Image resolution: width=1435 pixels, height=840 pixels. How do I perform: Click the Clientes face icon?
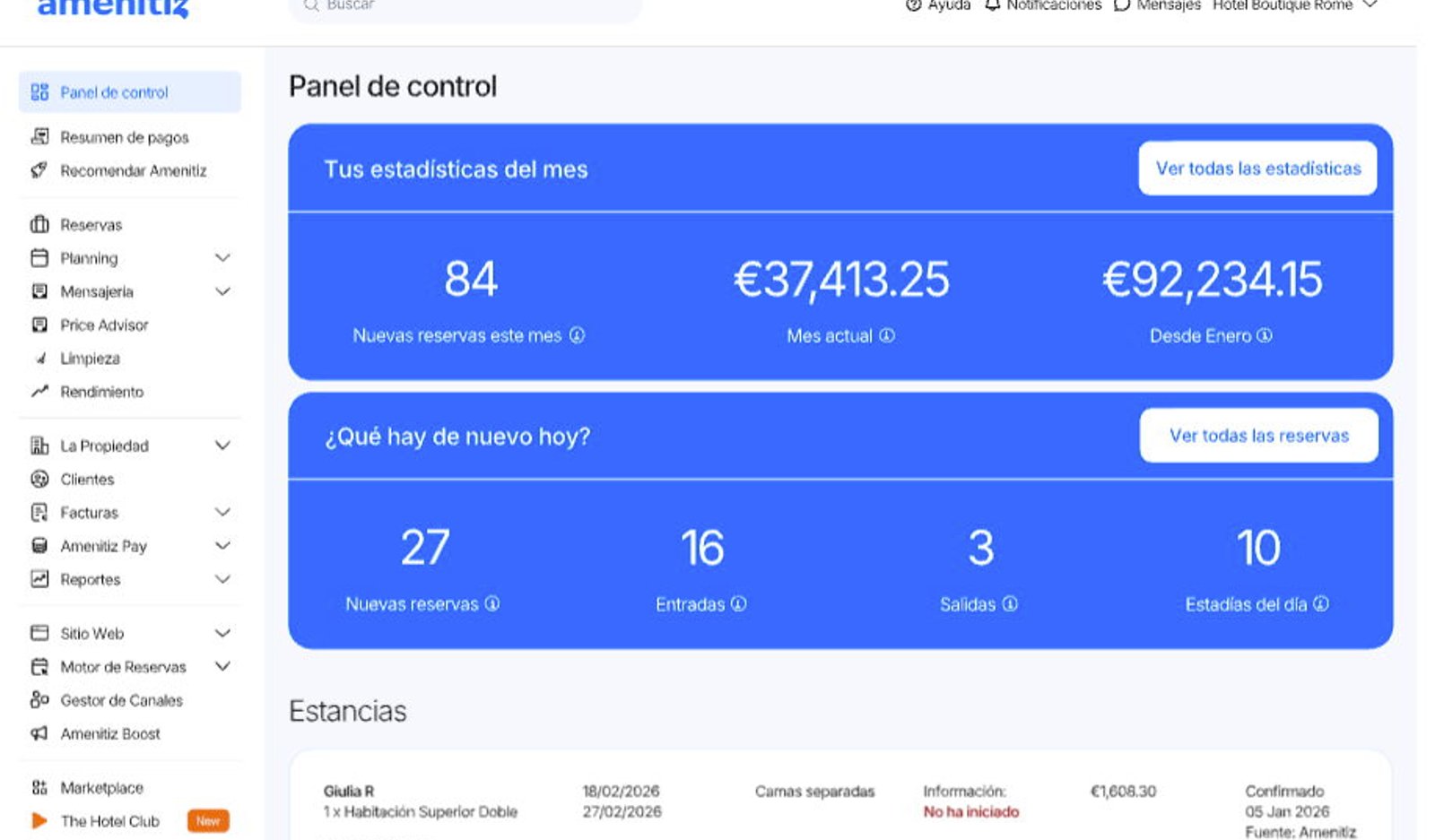point(39,479)
